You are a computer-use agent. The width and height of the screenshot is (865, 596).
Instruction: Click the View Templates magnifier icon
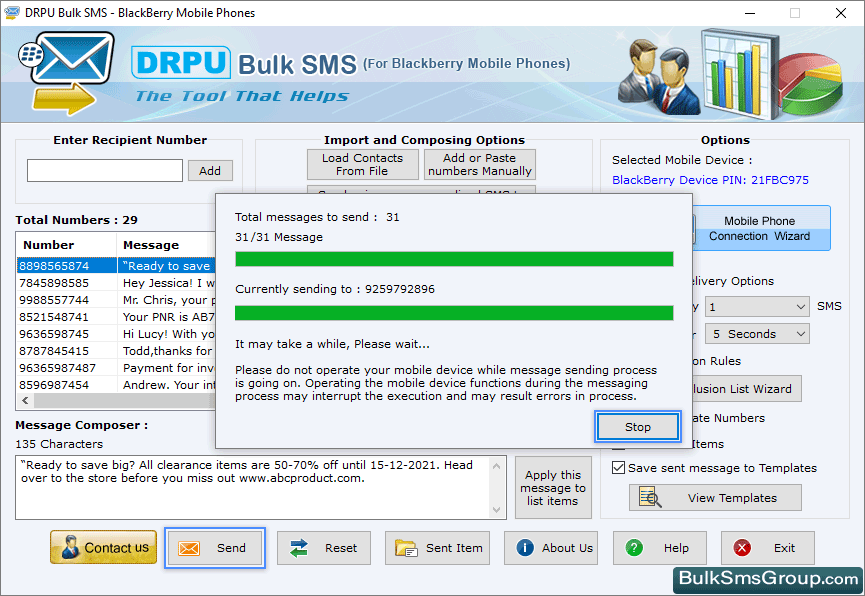tap(650, 497)
